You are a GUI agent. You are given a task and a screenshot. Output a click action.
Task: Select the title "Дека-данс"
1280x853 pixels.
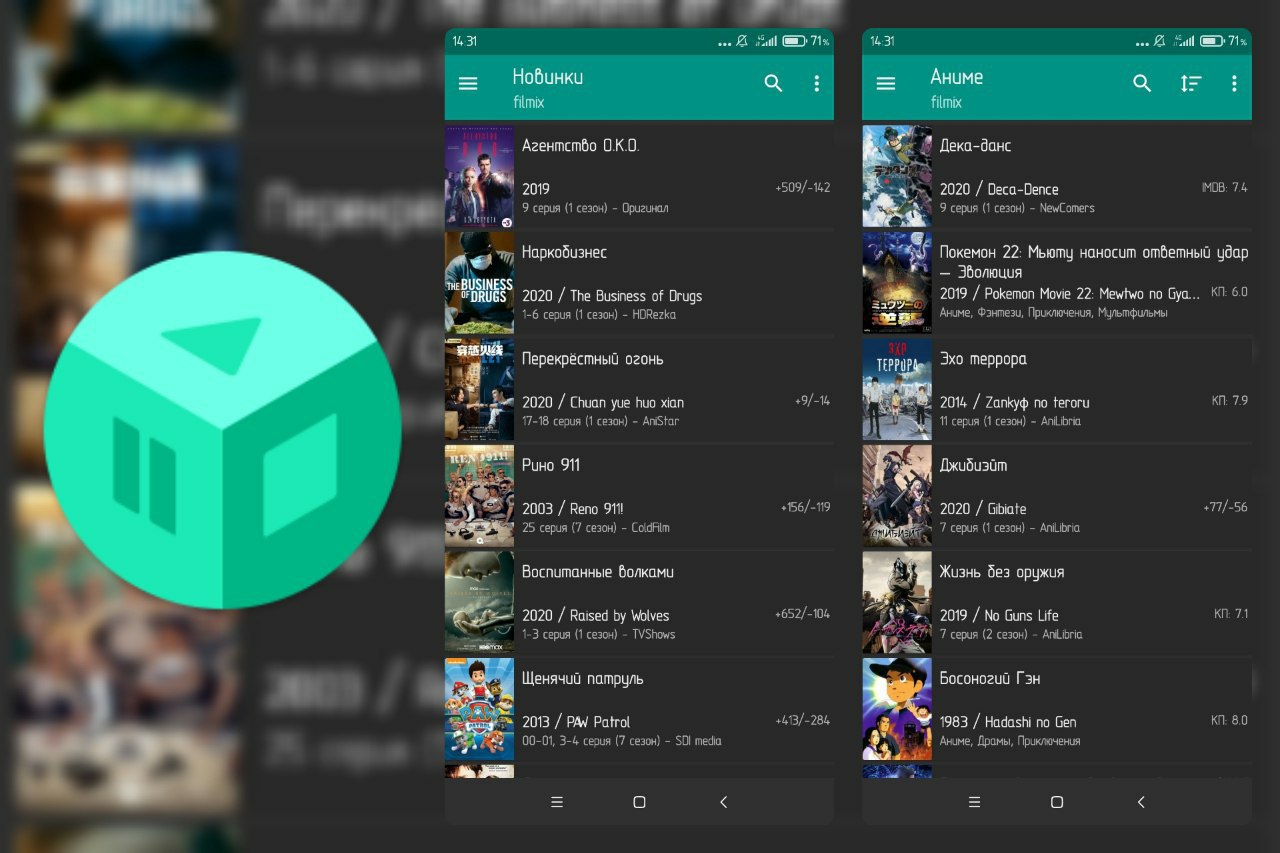[x=975, y=146]
